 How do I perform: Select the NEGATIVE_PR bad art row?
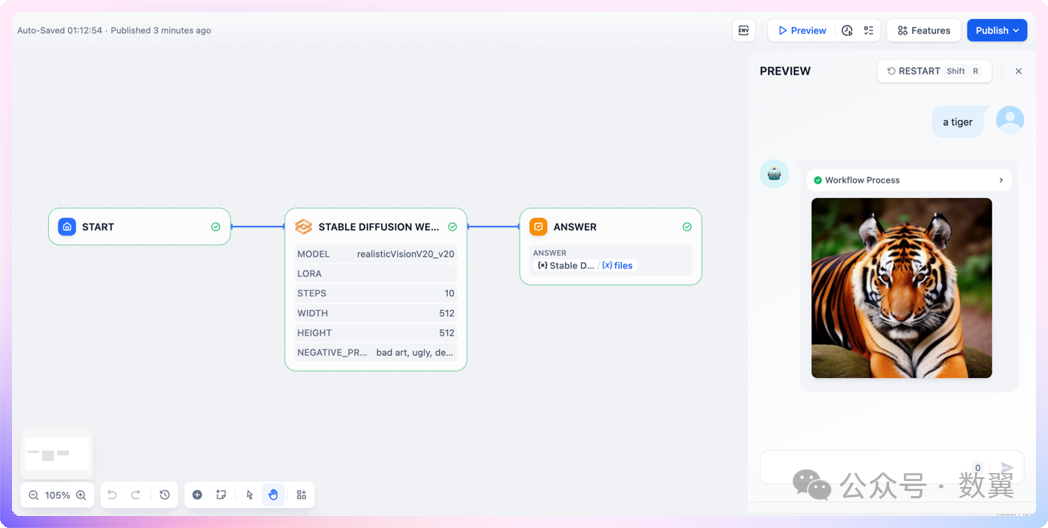click(x=376, y=352)
